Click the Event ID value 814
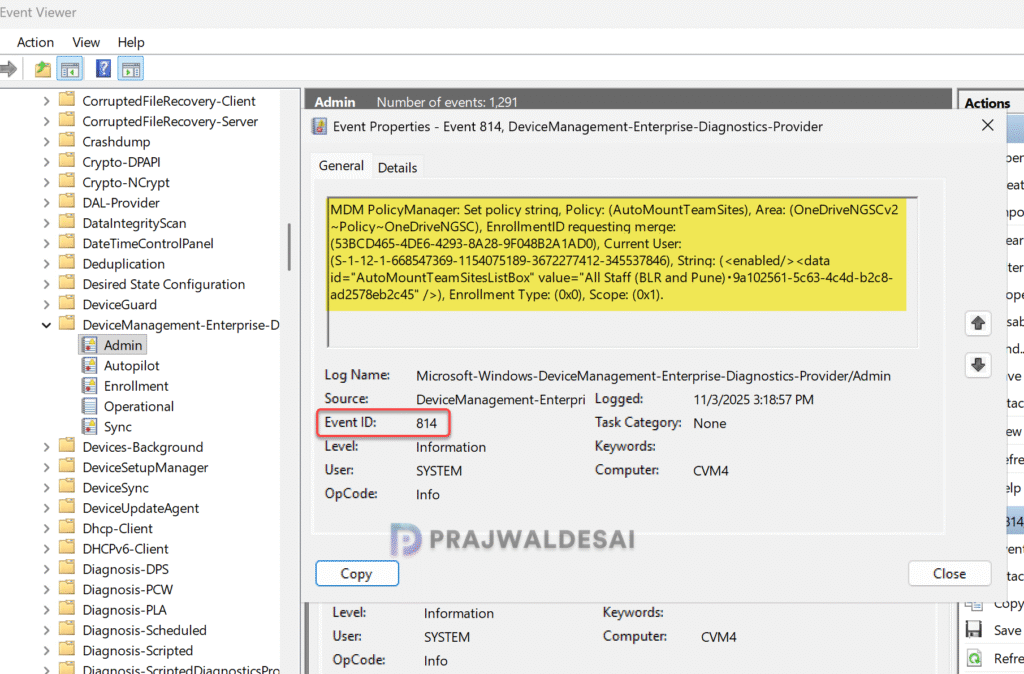1024x674 pixels. tap(426, 423)
